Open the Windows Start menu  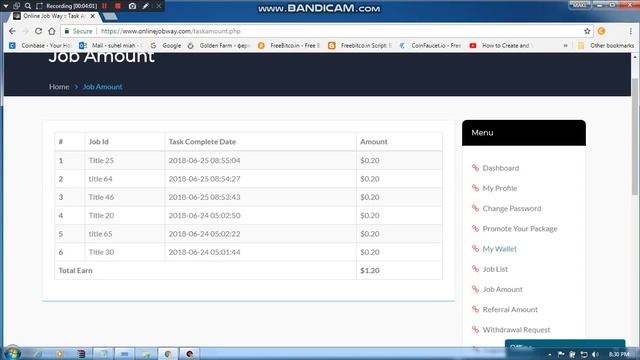[12, 353]
